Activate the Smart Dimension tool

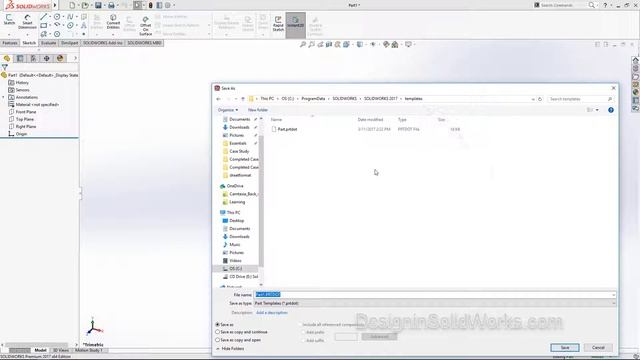point(27,21)
